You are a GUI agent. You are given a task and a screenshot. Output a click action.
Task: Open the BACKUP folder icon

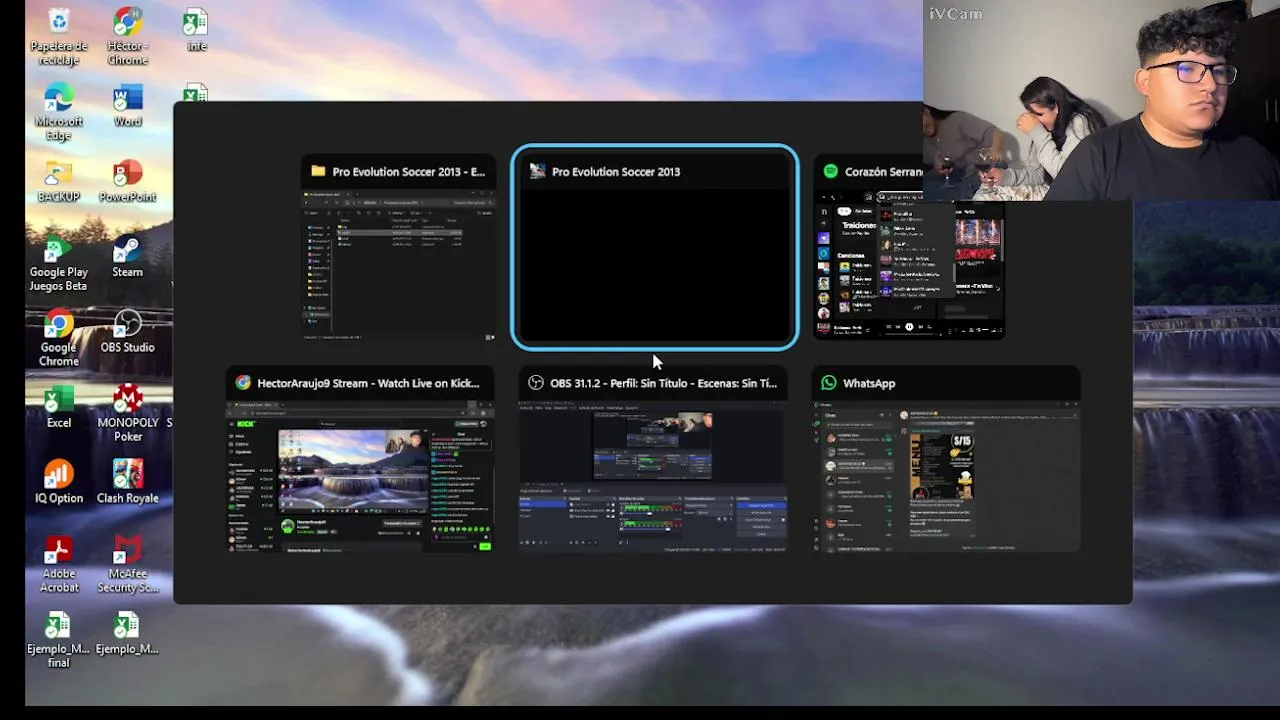tap(59, 181)
